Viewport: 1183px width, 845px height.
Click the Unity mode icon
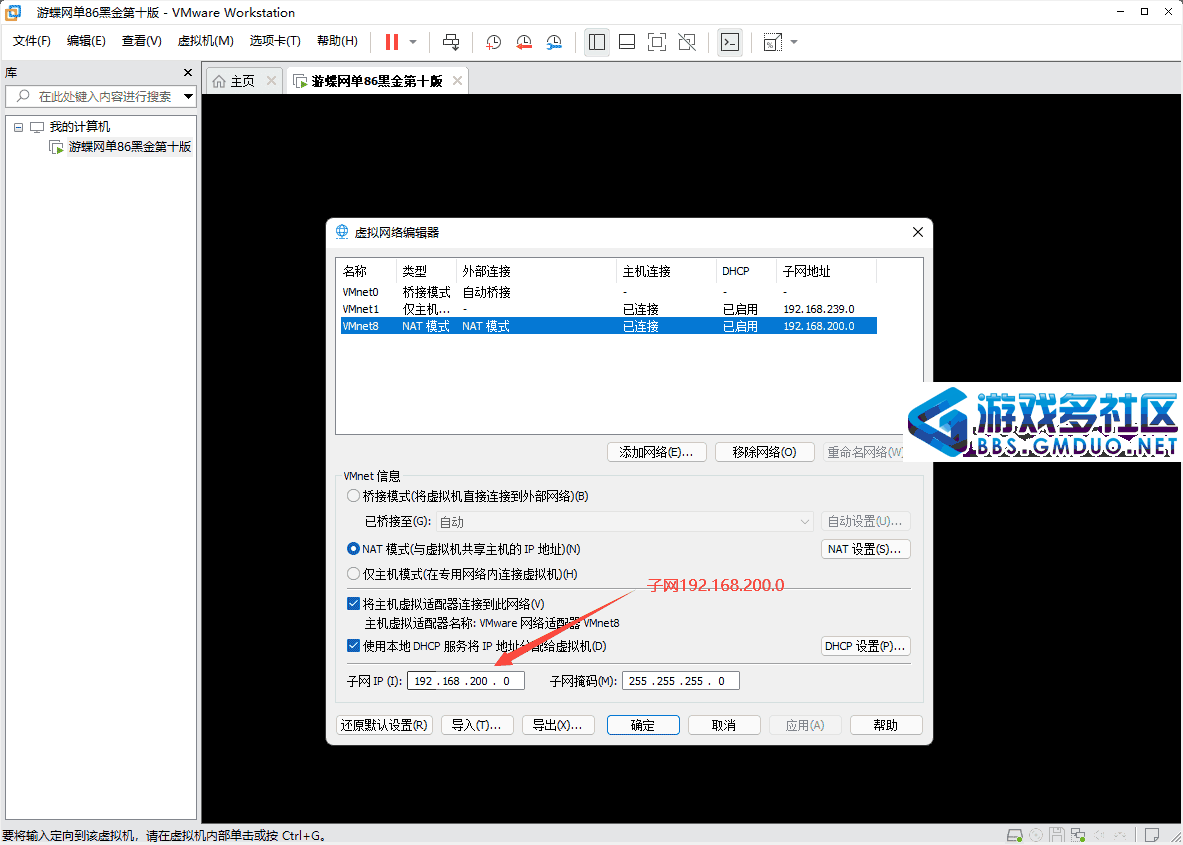coord(687,41)
